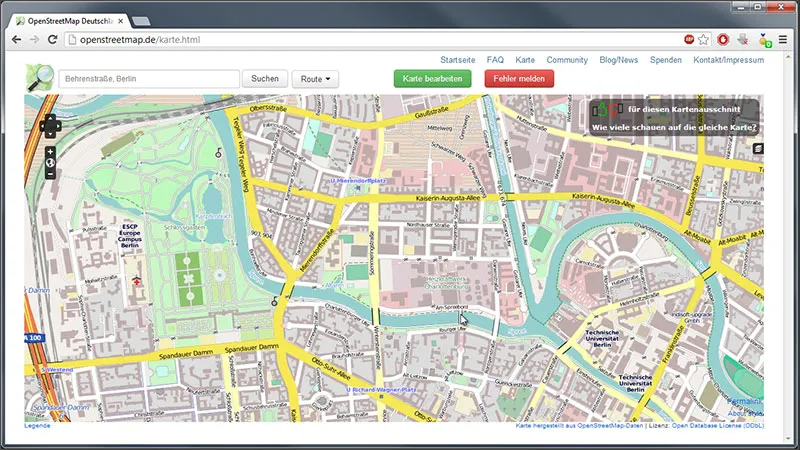Open the Chrome hamburger menu
Image resolution: width=800 pixels, height=450 pixels.
pyautogui.click(x=783, y=39)
